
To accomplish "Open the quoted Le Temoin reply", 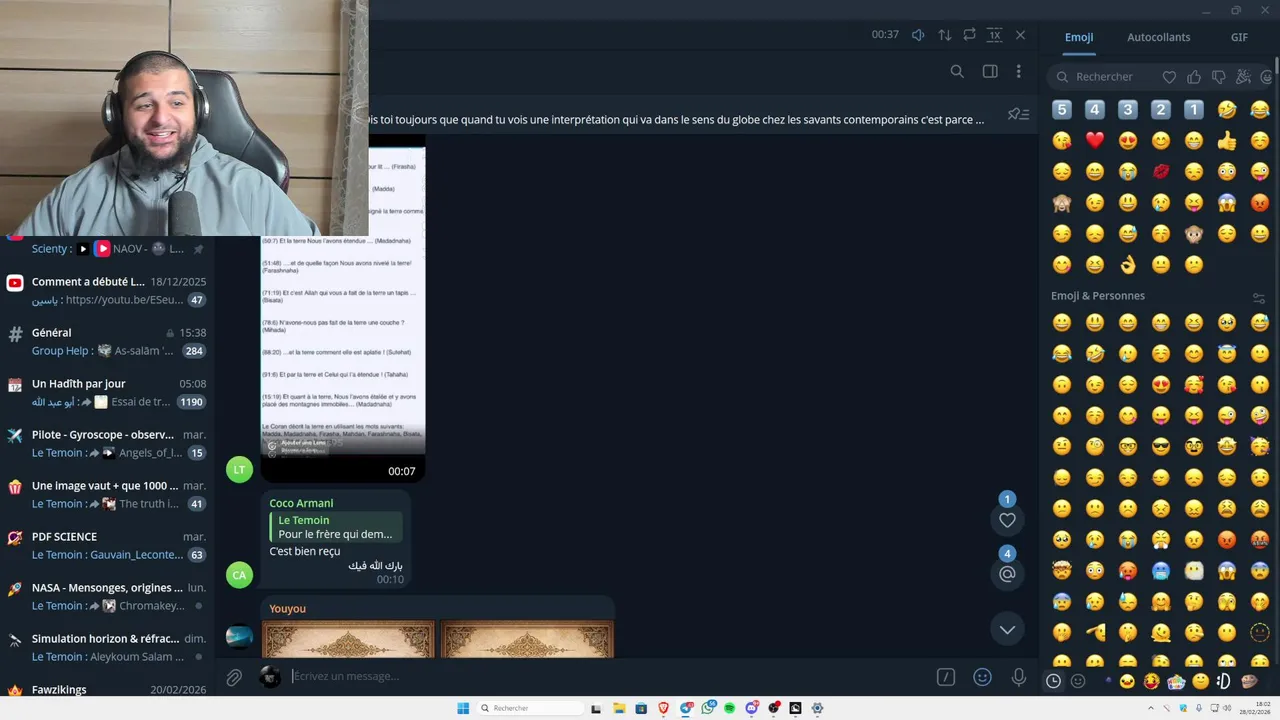I will click(x=336, y=527).
